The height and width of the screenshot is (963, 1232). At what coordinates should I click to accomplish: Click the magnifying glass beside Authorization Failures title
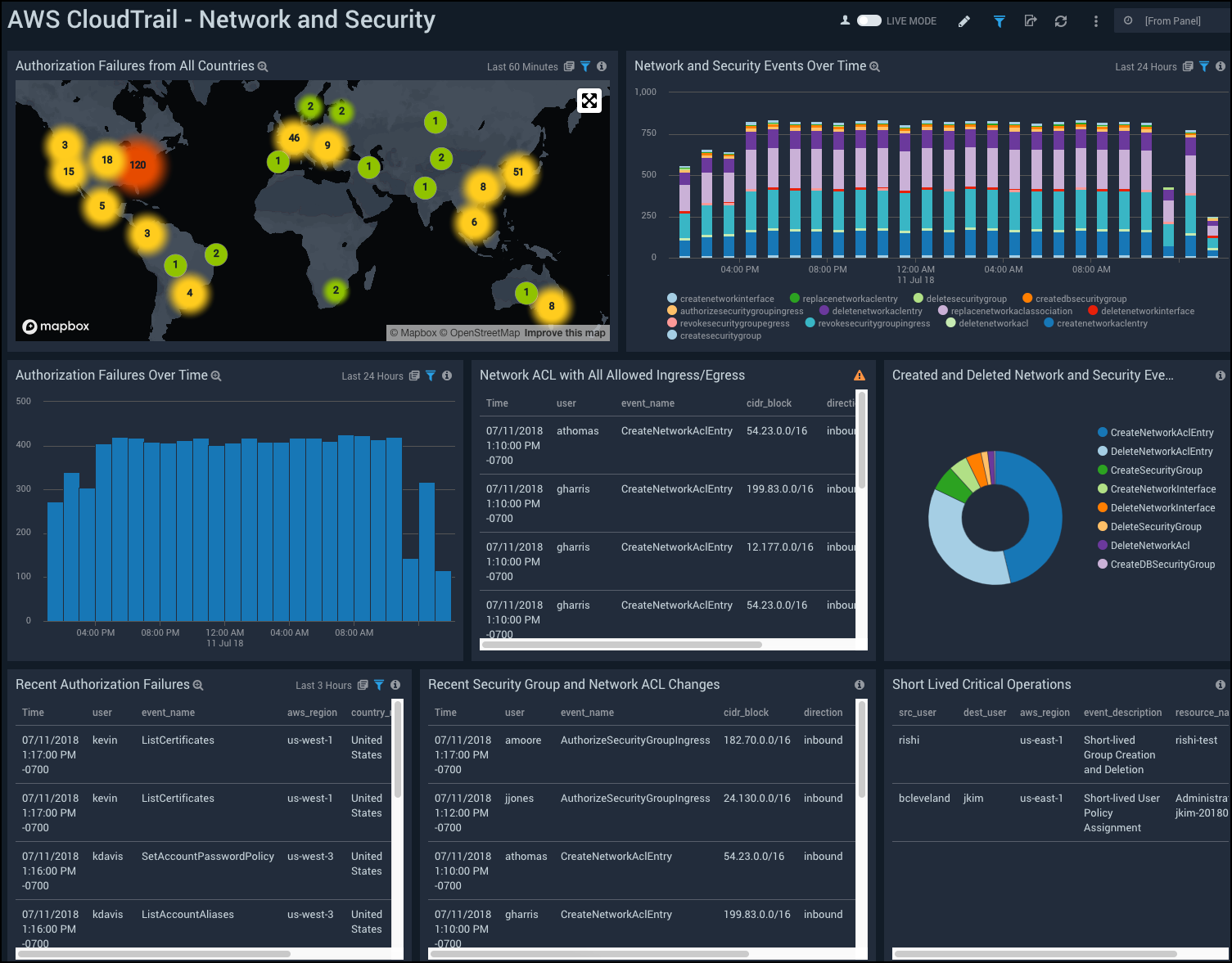tap(215, 376)
